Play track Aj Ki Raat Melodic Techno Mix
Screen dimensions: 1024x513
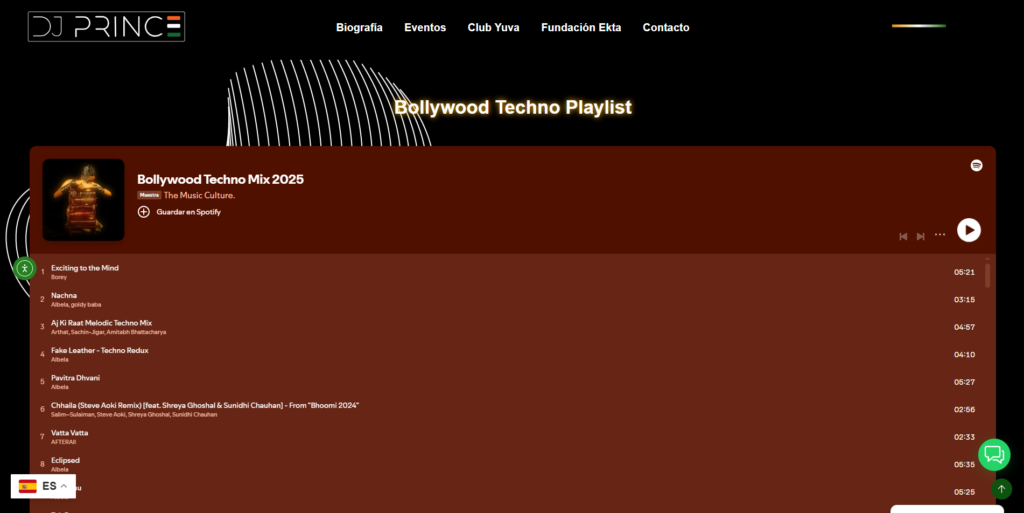pyautogui.click(x=513, y=327)
